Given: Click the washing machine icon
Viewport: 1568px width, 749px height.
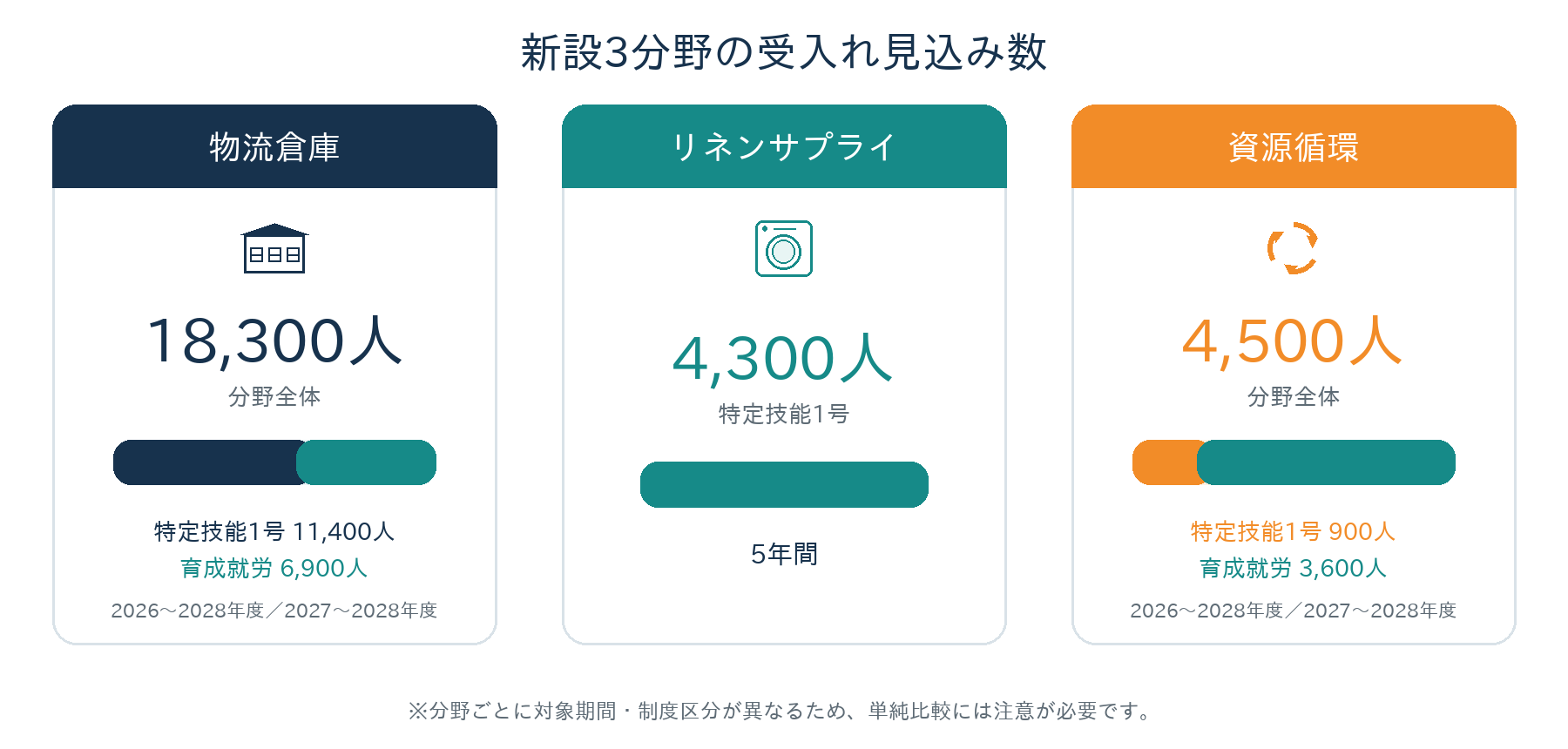Looking at the screenshot, I should coord(784,248).
